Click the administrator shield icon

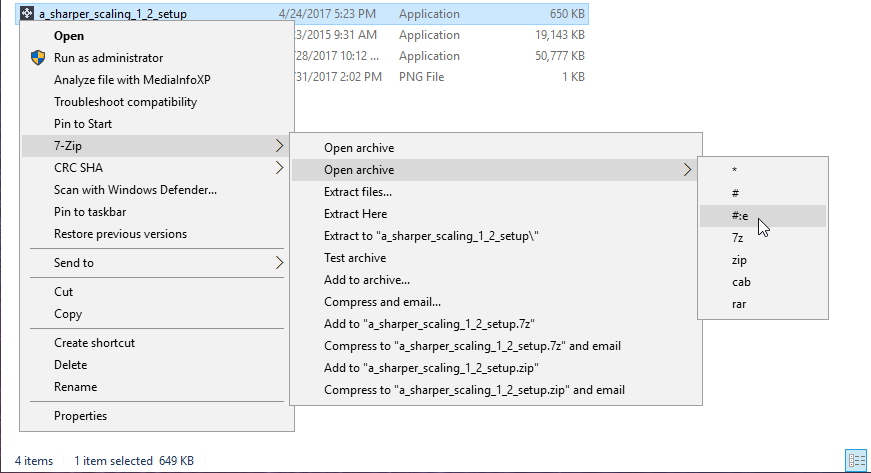click(38, 58)
